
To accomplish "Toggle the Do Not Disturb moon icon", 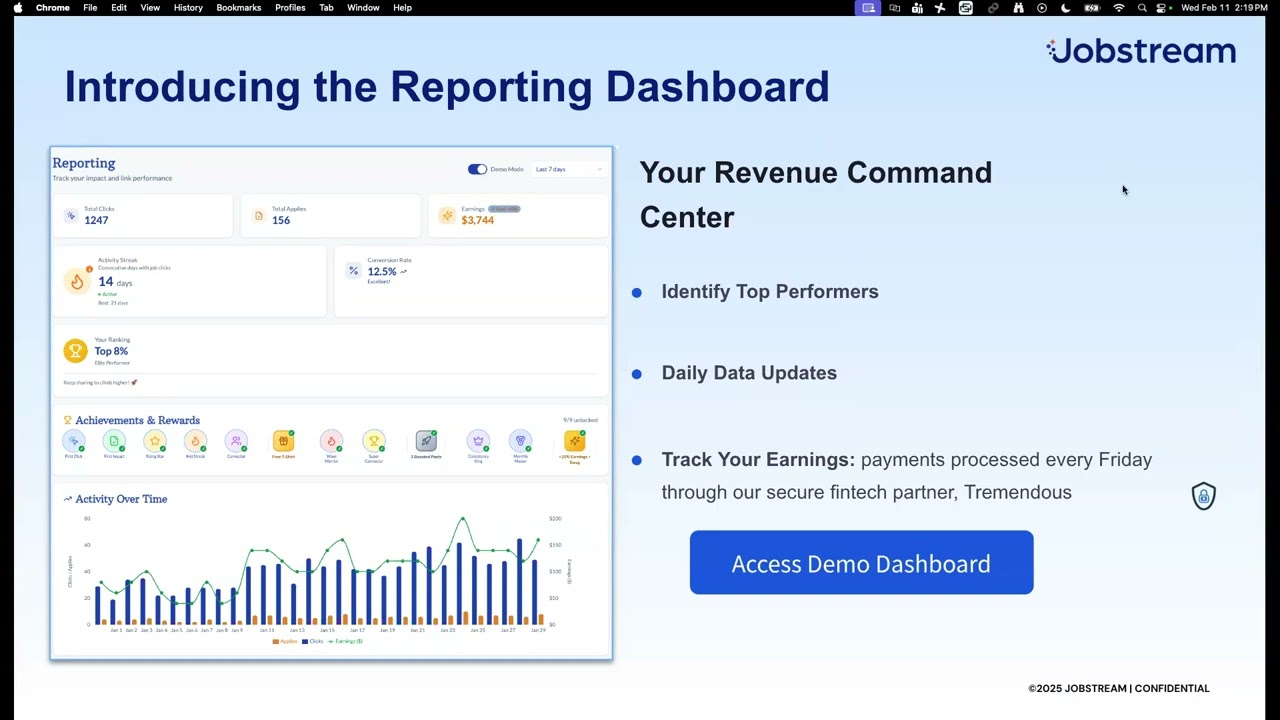I will pos(1066,7).
